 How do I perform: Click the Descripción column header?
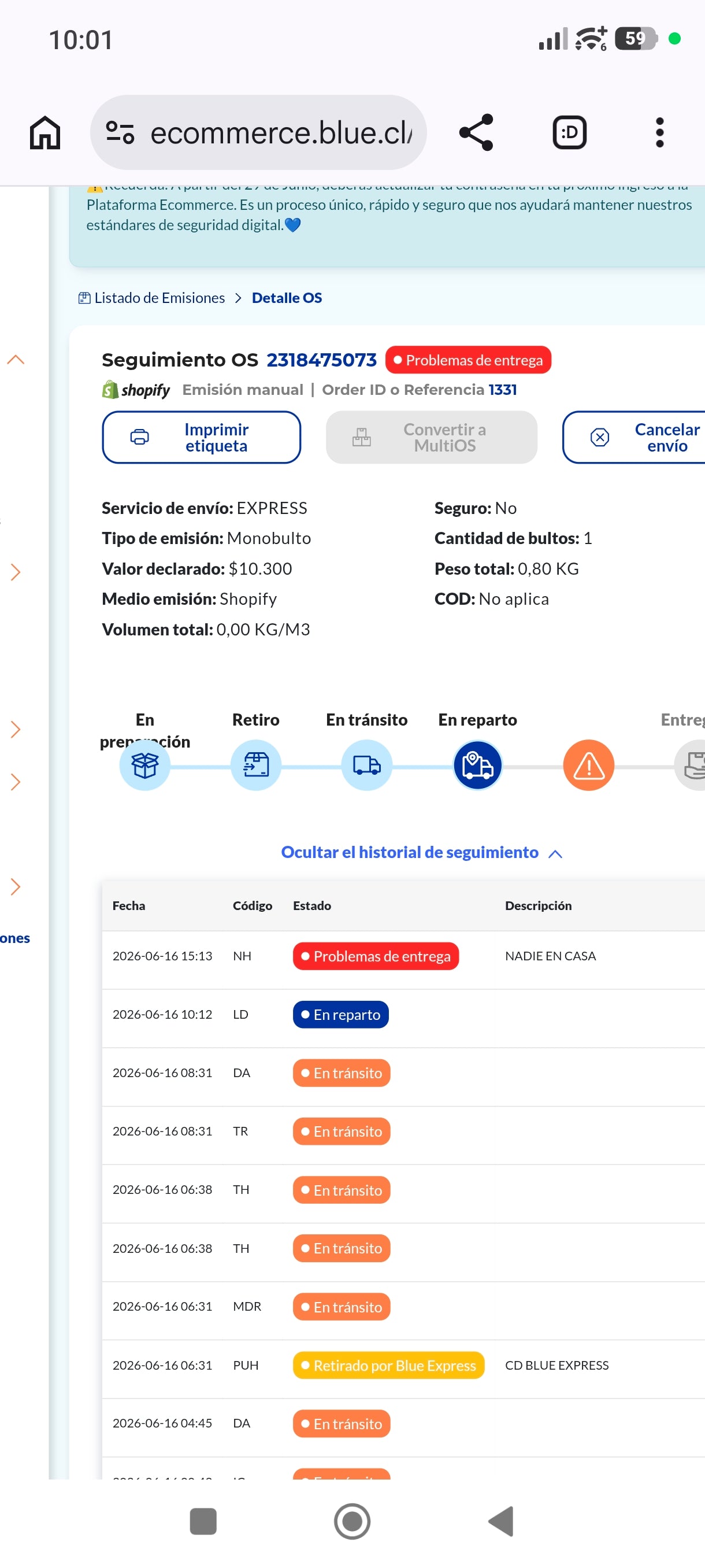click(x=539, y=906)
